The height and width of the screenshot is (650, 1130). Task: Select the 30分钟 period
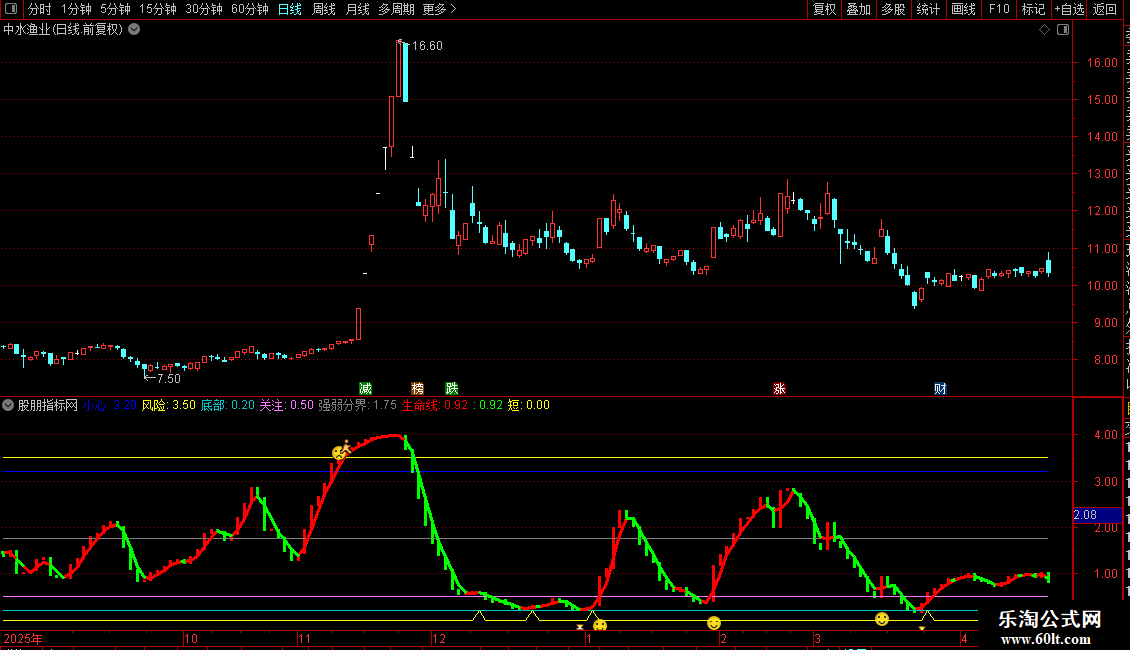[x=204, y=9]
